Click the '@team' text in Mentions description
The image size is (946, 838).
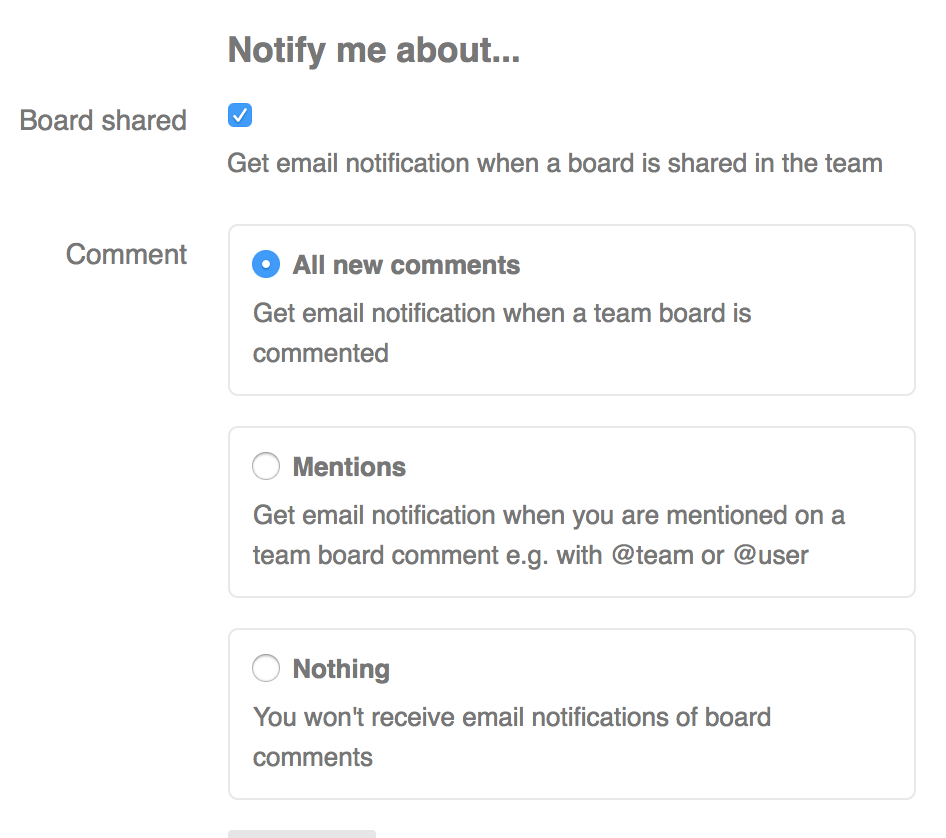coord(652,555)
